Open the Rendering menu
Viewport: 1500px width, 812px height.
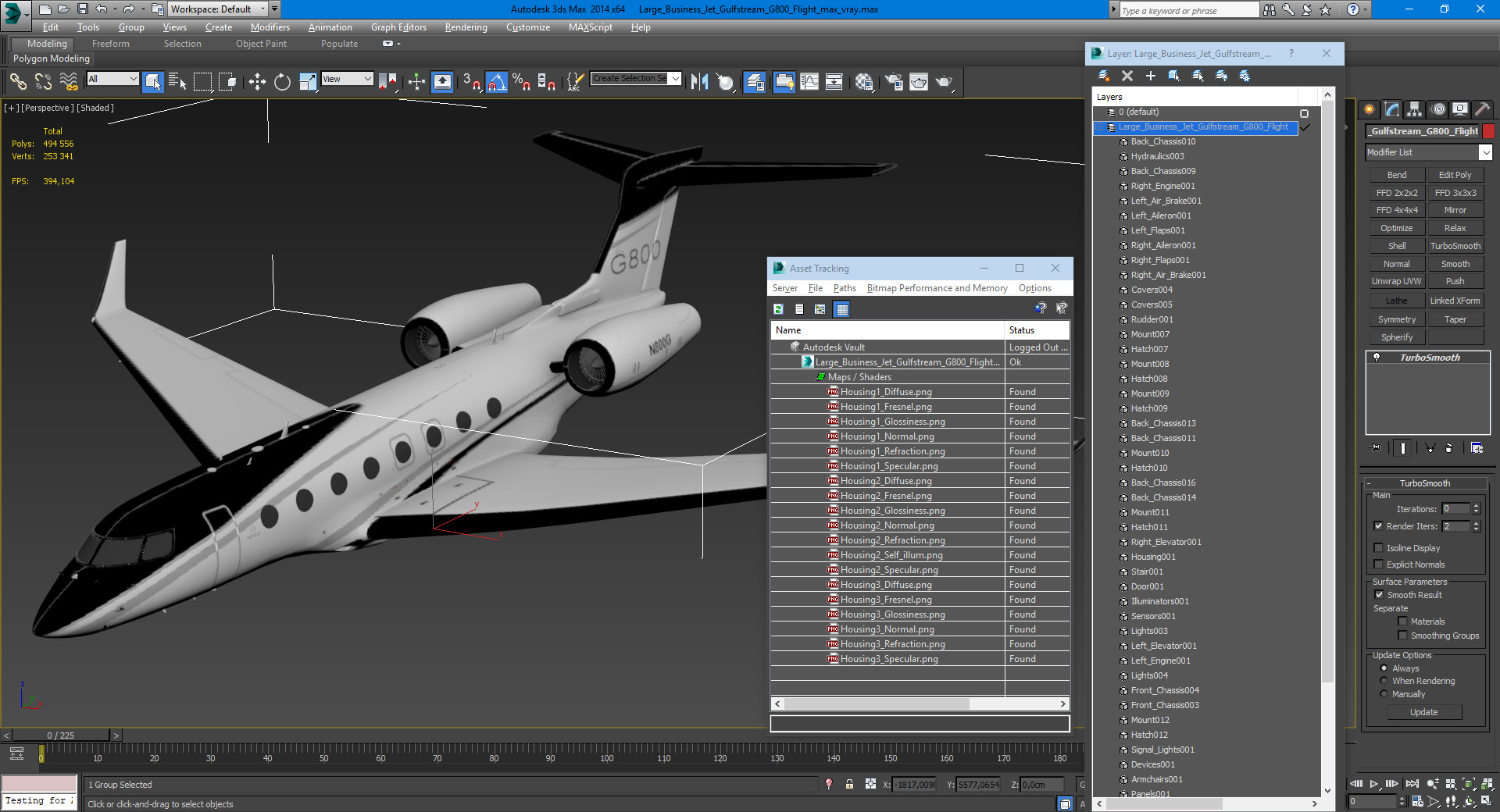coord(466,27)
